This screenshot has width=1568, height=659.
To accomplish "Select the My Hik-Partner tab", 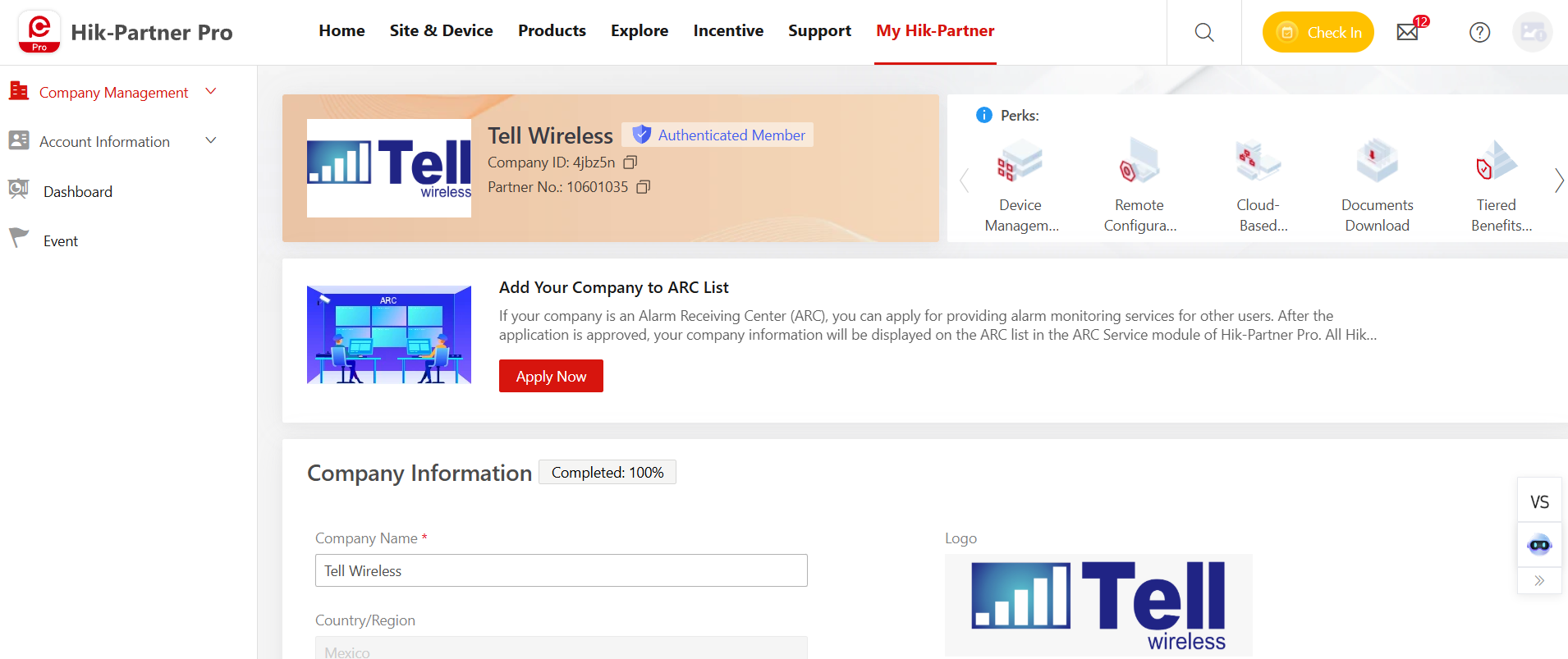I will 935,31.
